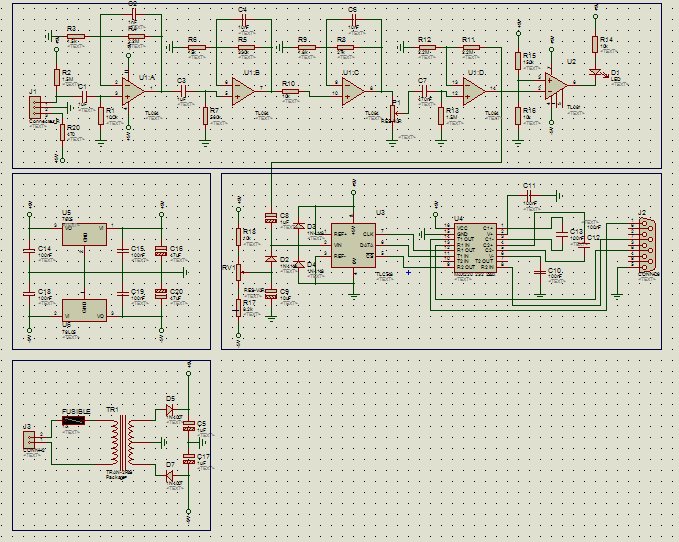
Task: Select the J2 DB9 connector
Action: pyautogui.click(x=645, y=246)
